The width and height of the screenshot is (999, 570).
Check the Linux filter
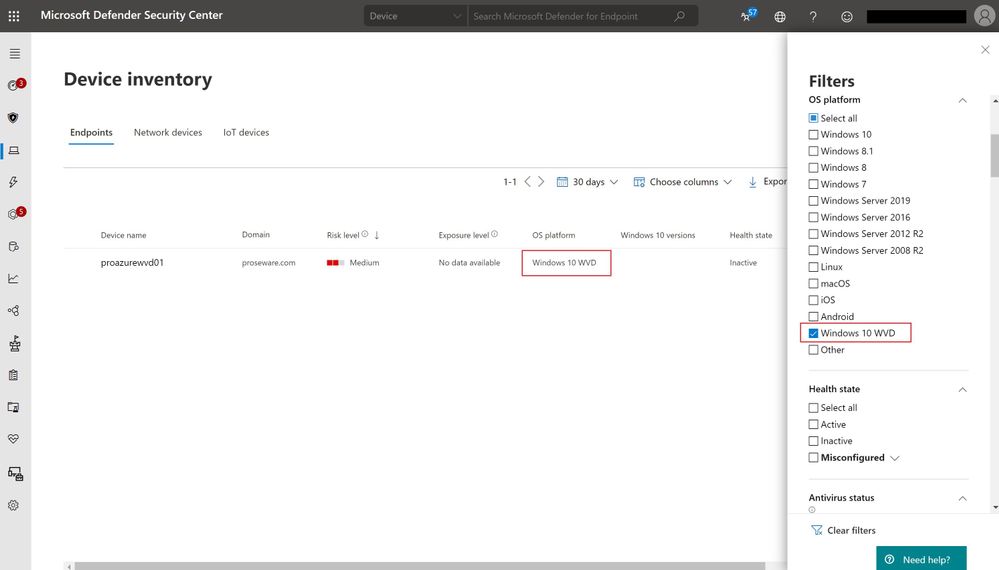click(x=813, y=267)
